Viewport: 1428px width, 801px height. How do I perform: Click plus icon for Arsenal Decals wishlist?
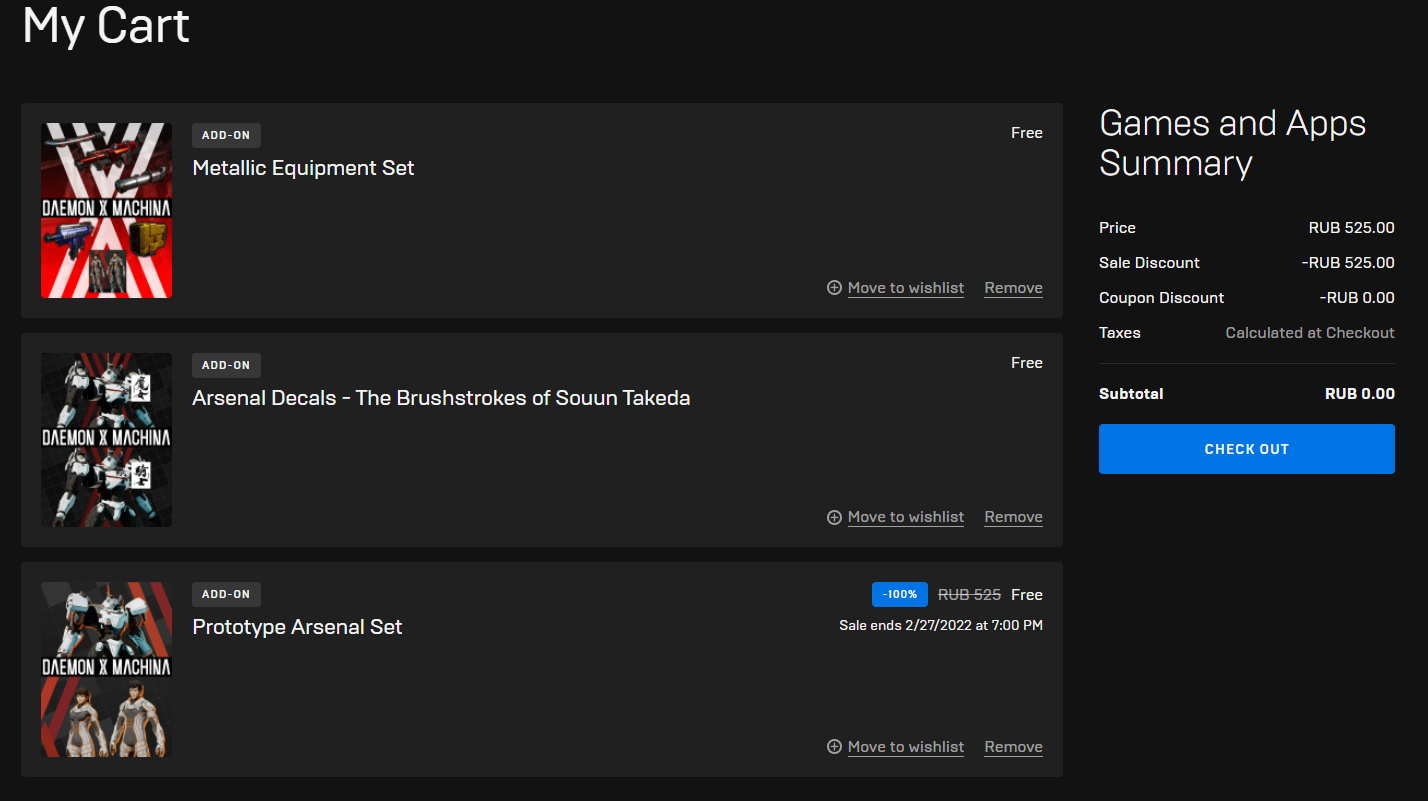[x=834, y=517]
